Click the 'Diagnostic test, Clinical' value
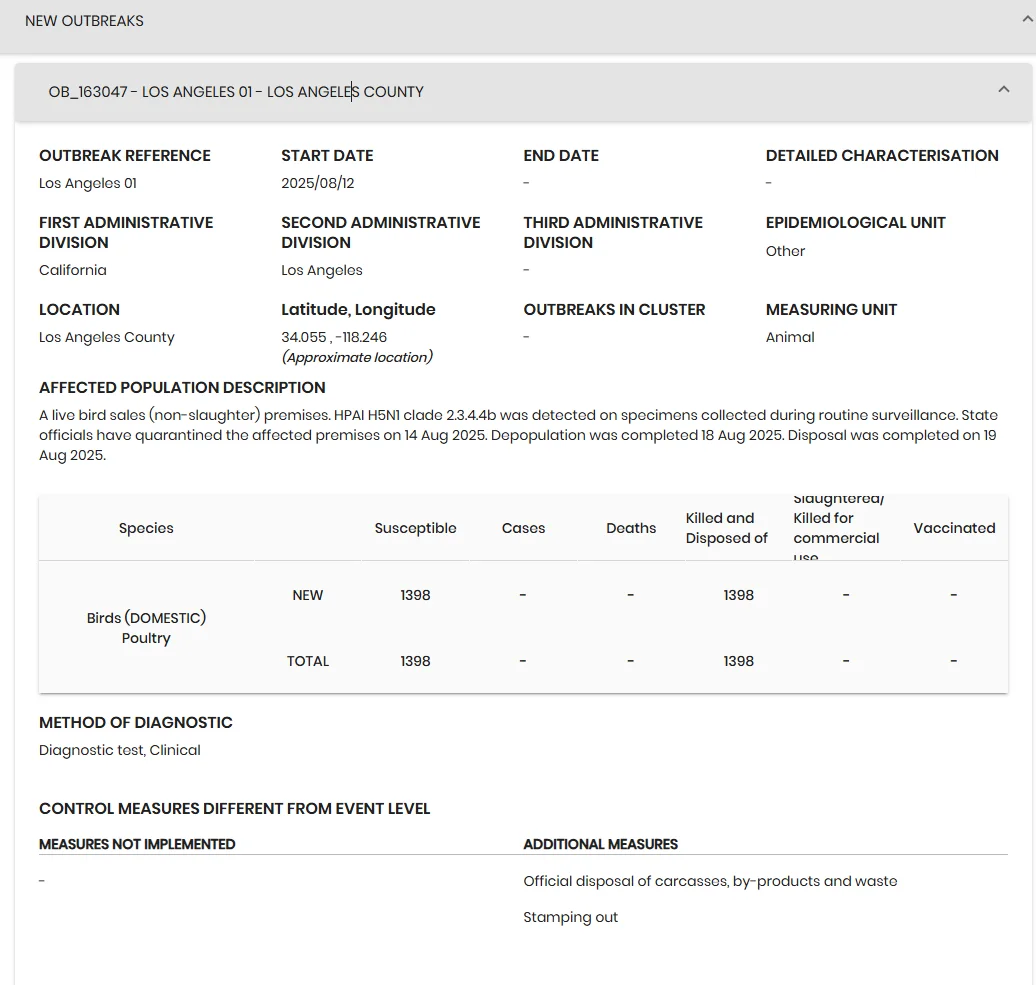 (120, 750)
